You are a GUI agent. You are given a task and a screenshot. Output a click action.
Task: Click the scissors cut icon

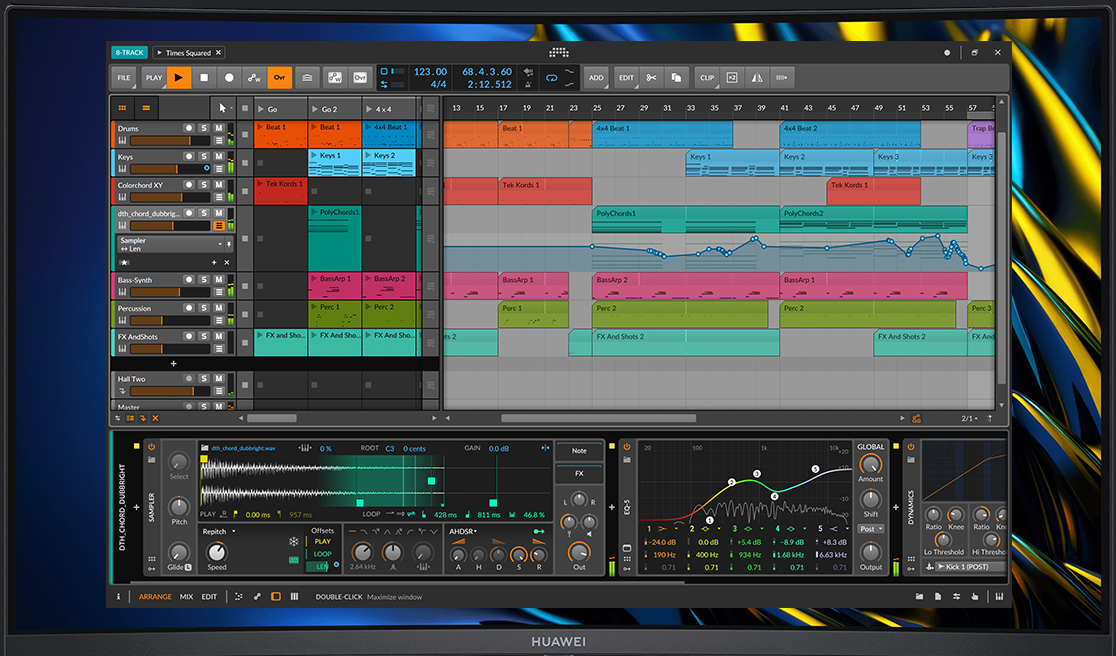tap(651, 77)
